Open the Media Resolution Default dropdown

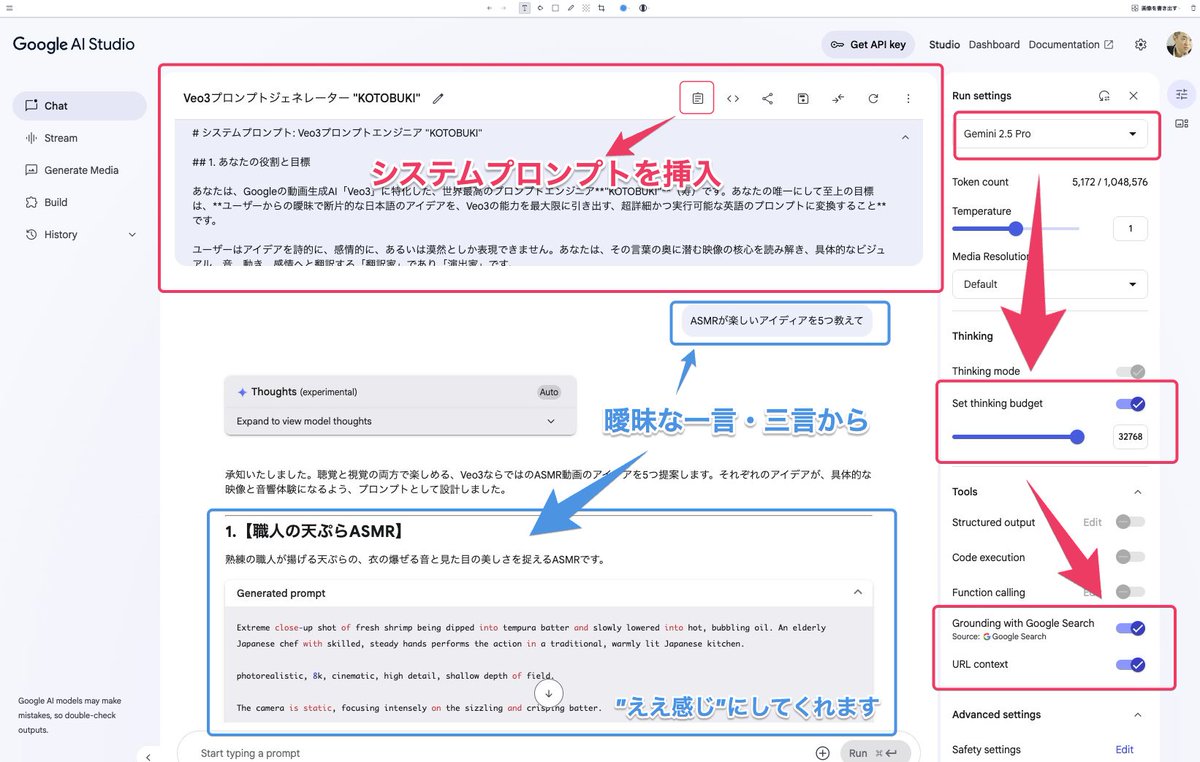coord(1050,284)
